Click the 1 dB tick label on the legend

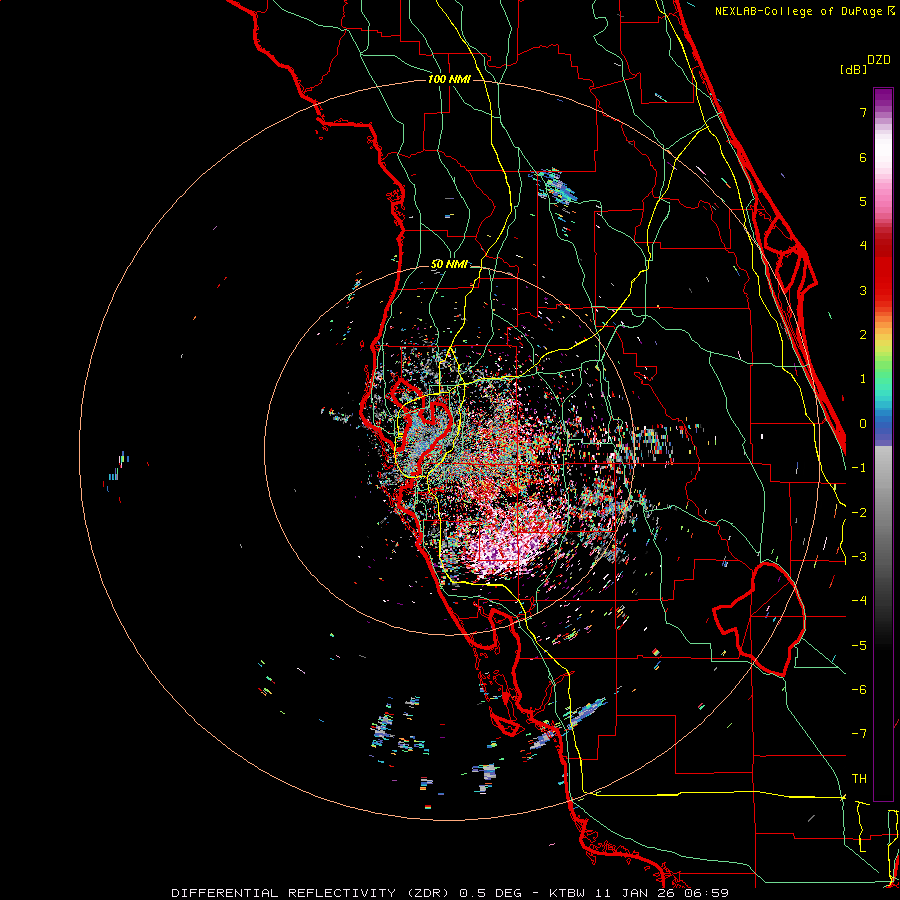pos(863,379)
